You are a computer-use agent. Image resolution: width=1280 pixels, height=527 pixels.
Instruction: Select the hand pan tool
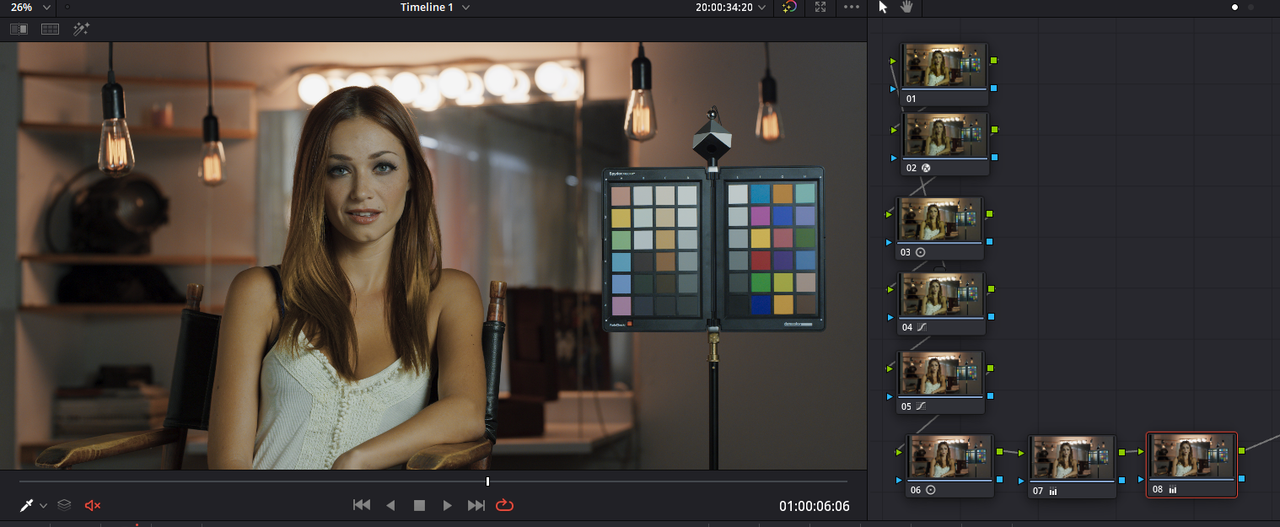pos(907,7)
